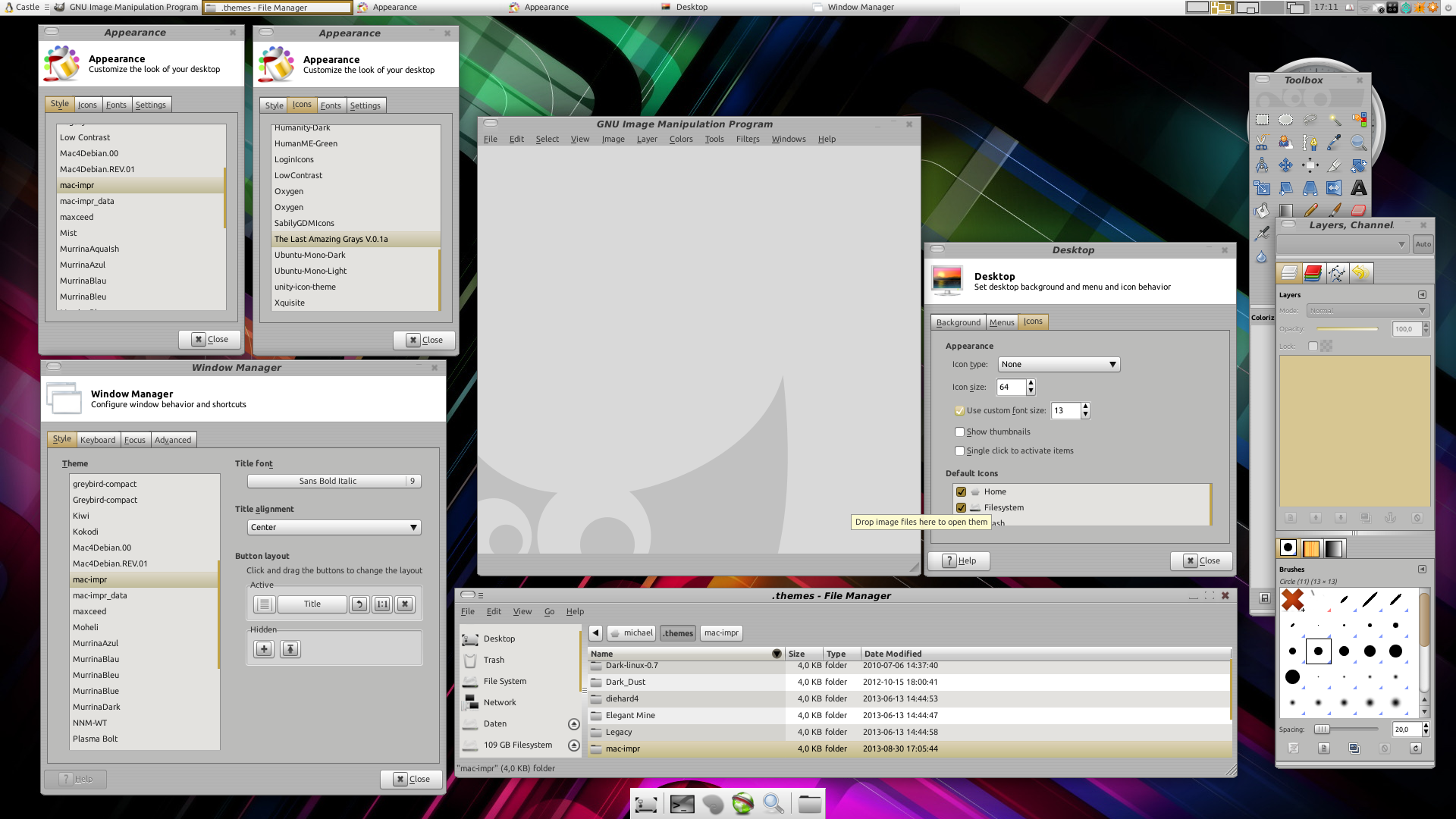Screen dimensions: 1456x819
Task: Toggle the Filesystem default icon checkbox
Action: tap(961, 508)
